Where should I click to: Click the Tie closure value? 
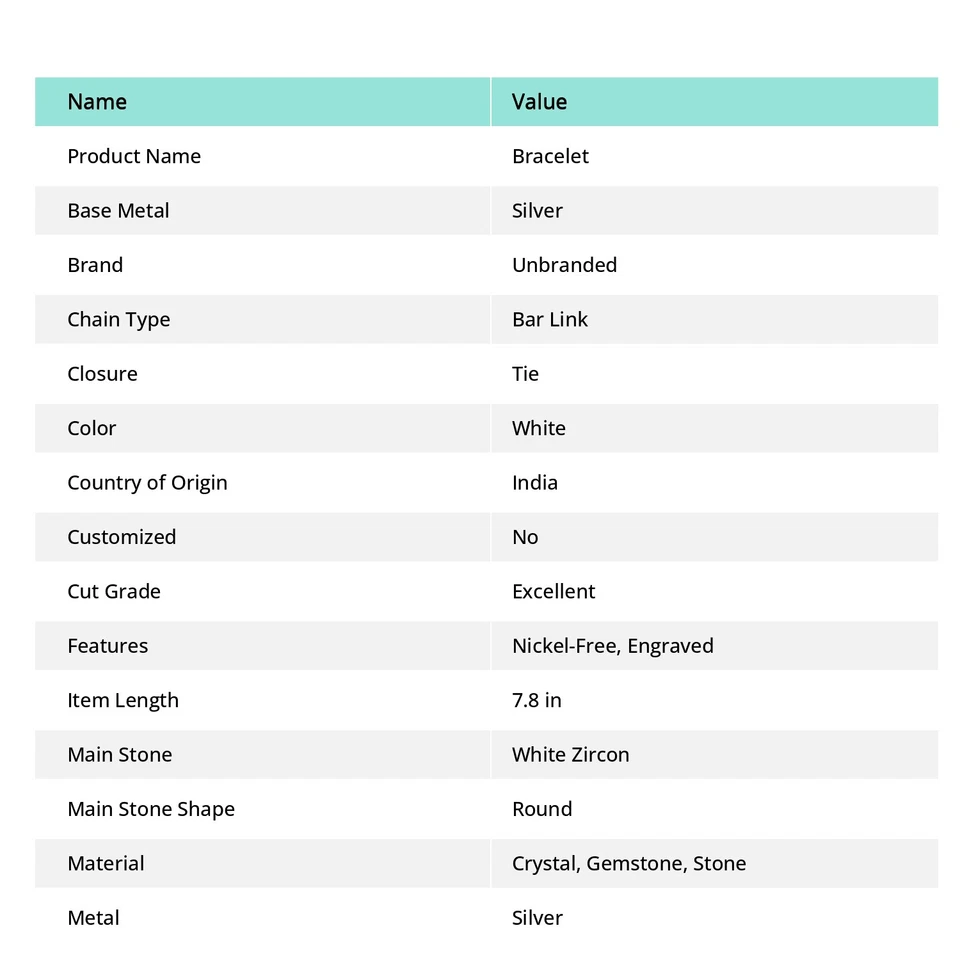(x=525, y=374)
